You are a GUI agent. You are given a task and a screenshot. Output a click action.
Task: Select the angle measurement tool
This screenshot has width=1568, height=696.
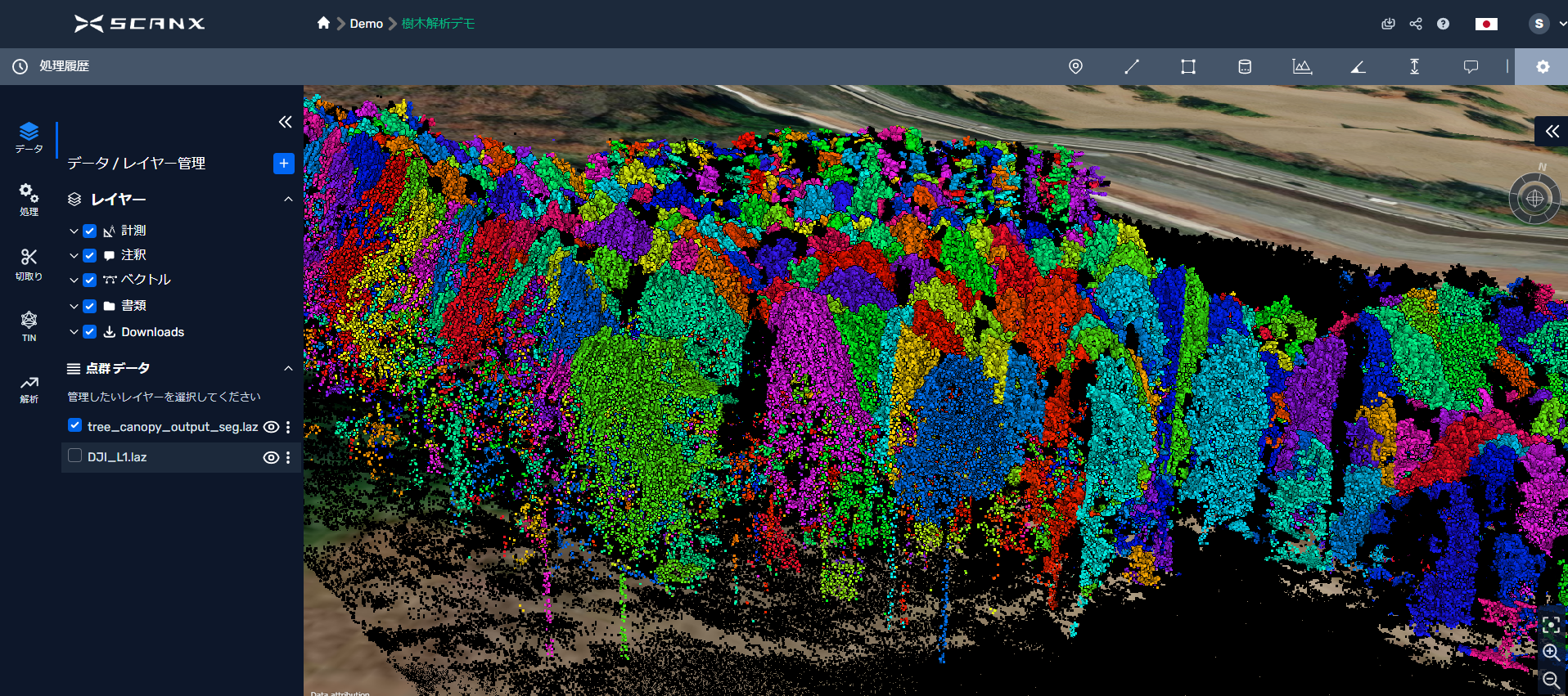(1358, 67)
